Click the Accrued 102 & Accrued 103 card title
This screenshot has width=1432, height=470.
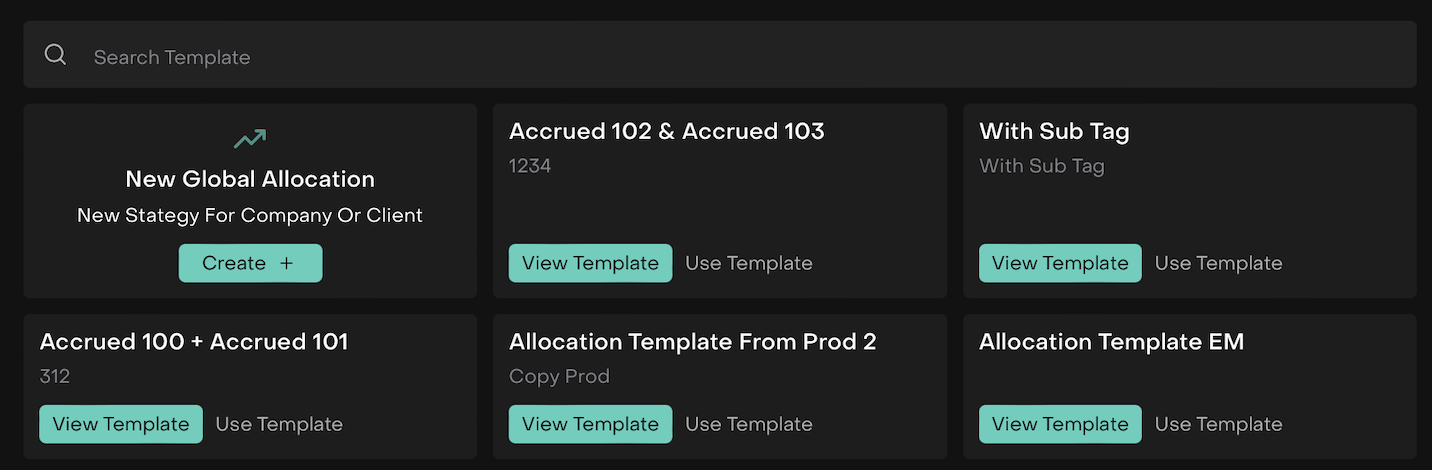click(666, 131)
